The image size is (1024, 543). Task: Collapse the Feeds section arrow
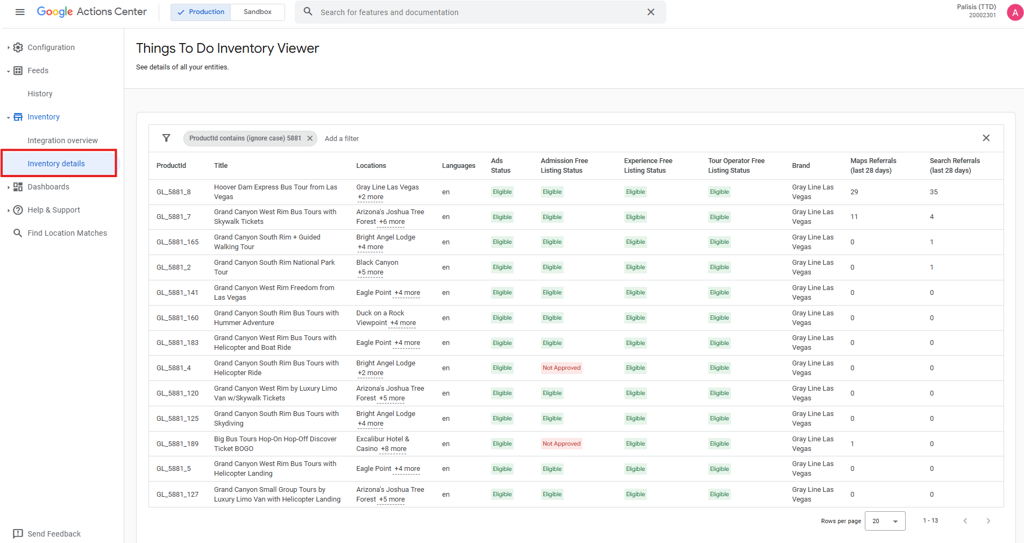[8, 71]
